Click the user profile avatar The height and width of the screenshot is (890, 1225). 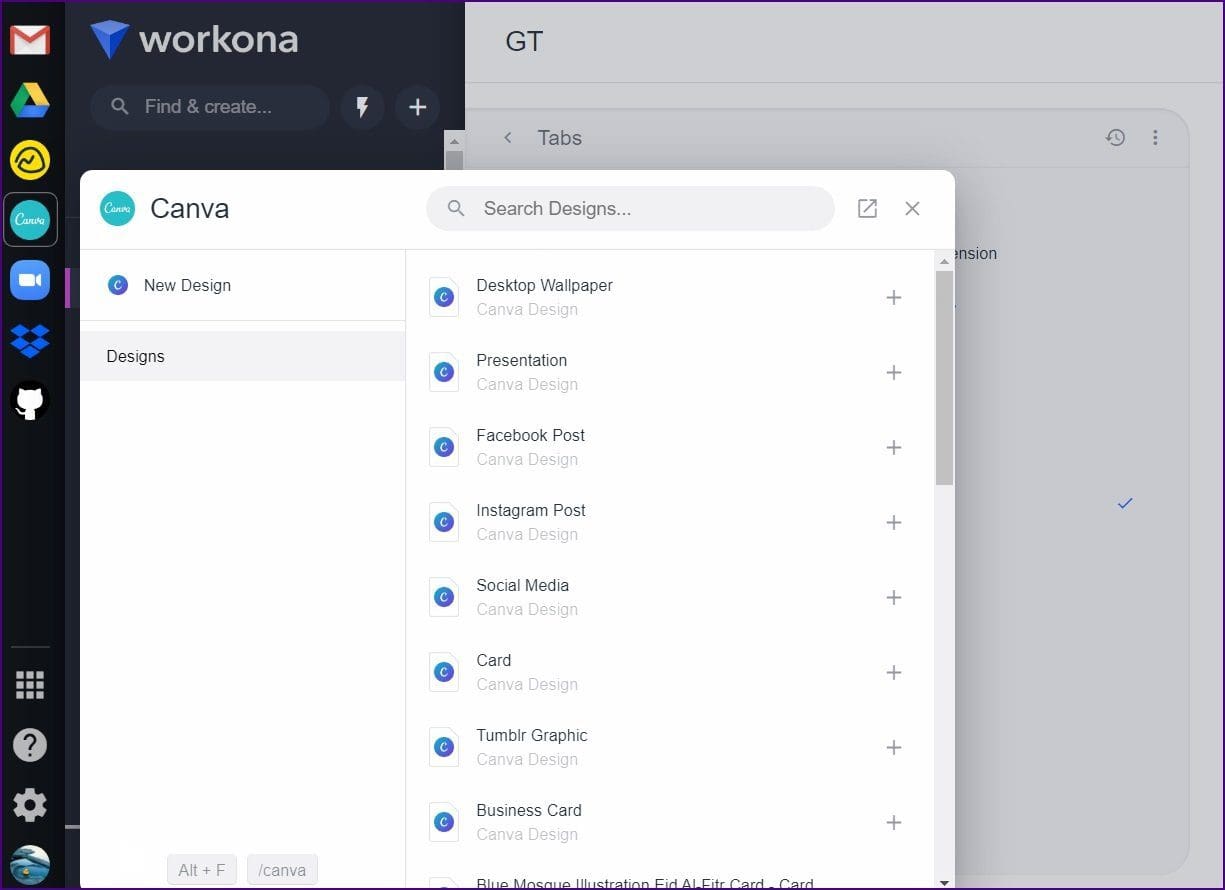(x=30, y=865)
